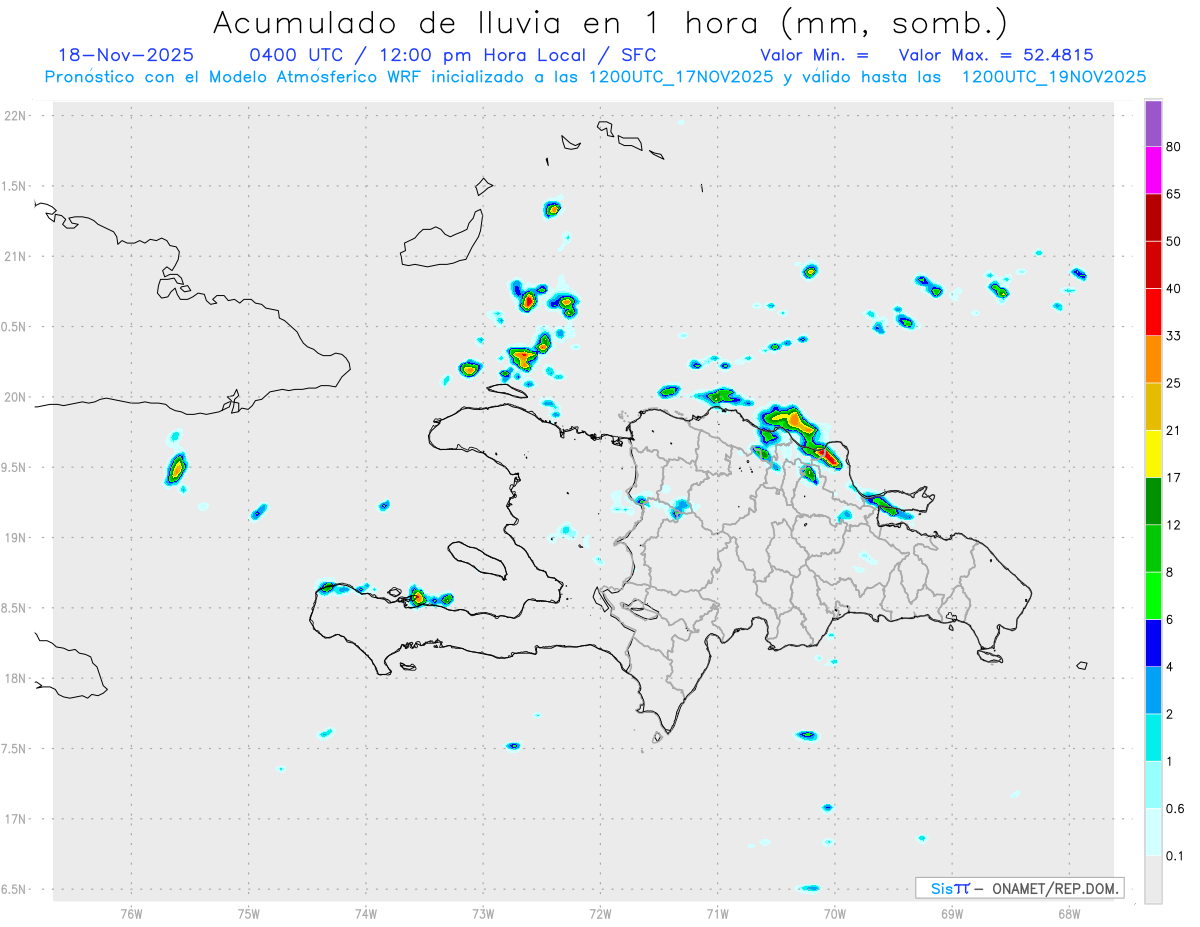The width and height of the screenshot is (1200, 927).
Task: Click the legend value '21'
Action: (x=1173, y=431)
